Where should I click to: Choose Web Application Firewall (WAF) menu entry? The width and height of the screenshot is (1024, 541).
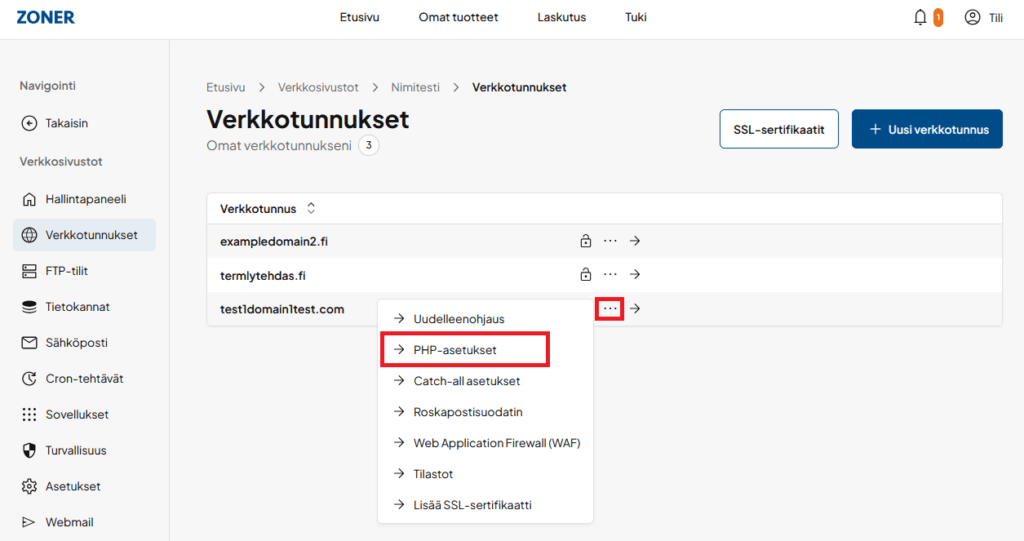pyautogui.click(x=496, y=443)
